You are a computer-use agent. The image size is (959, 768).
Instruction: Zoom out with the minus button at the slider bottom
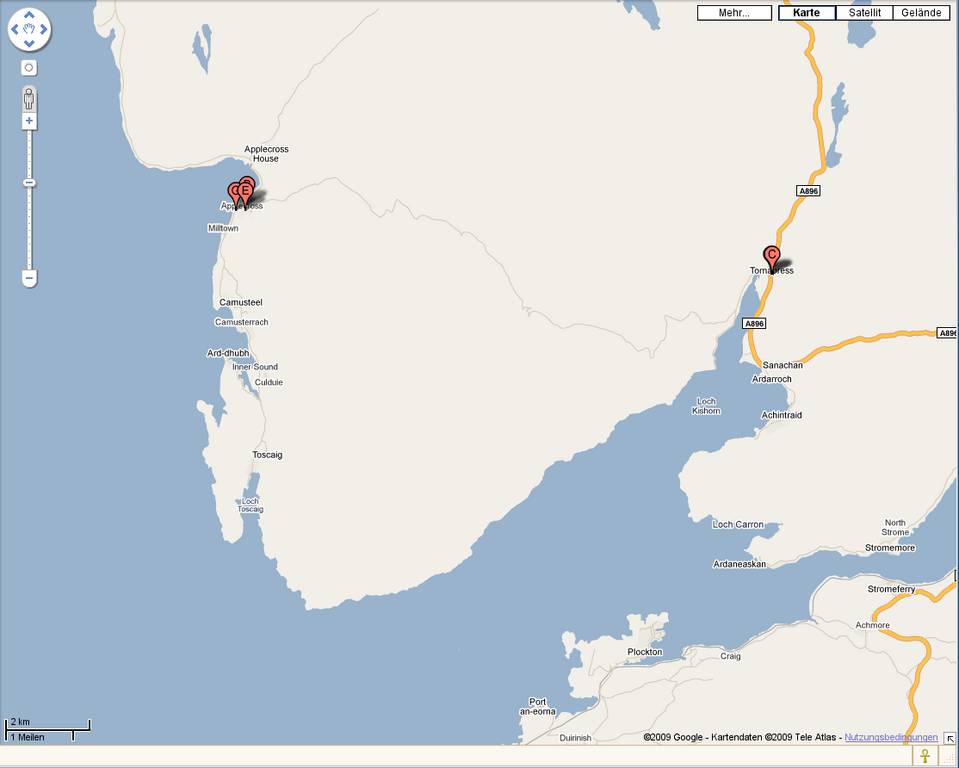coord(29,278)
